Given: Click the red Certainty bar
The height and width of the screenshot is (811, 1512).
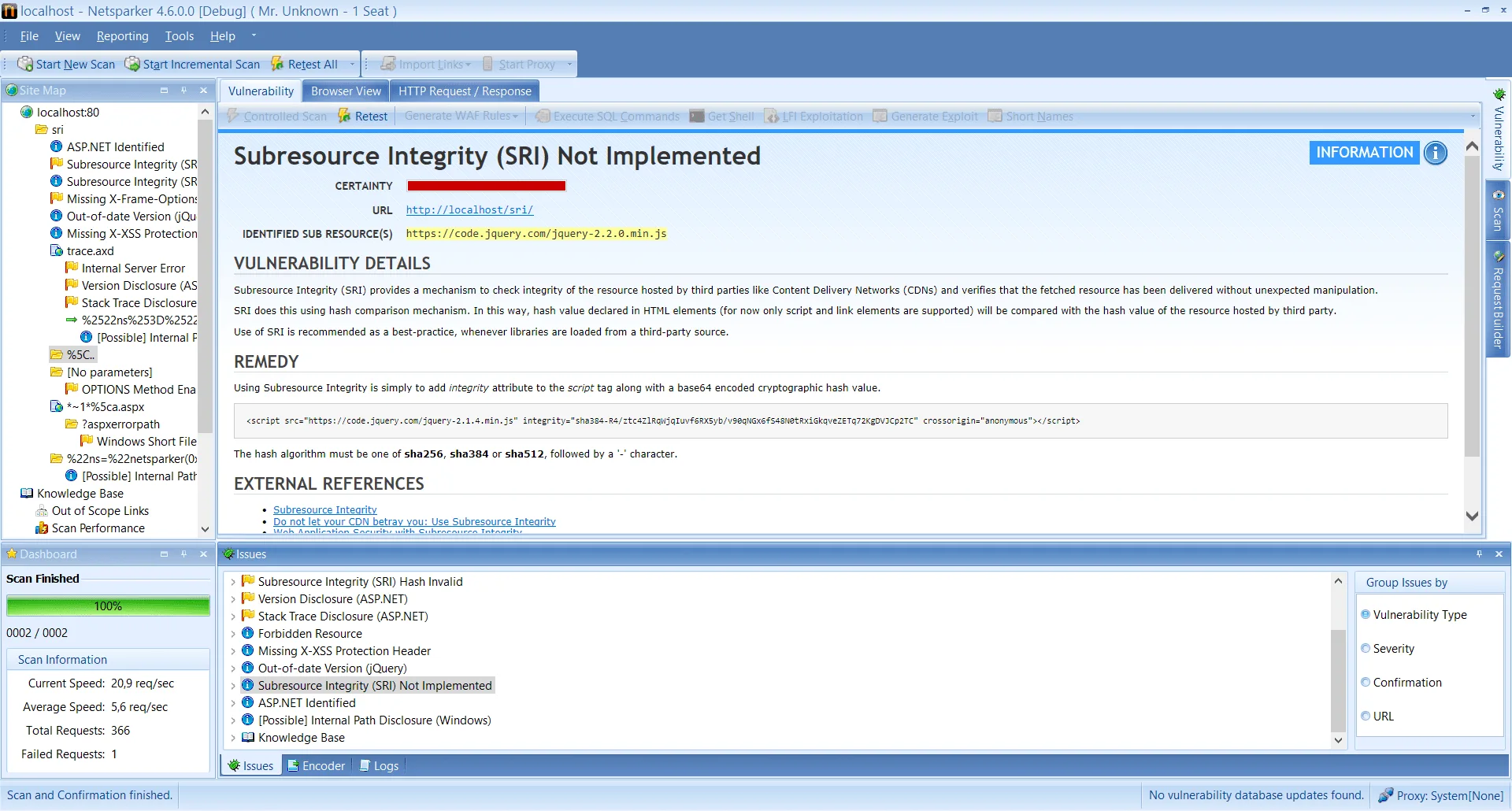Looking at the screenshot, I should (486, 186).
